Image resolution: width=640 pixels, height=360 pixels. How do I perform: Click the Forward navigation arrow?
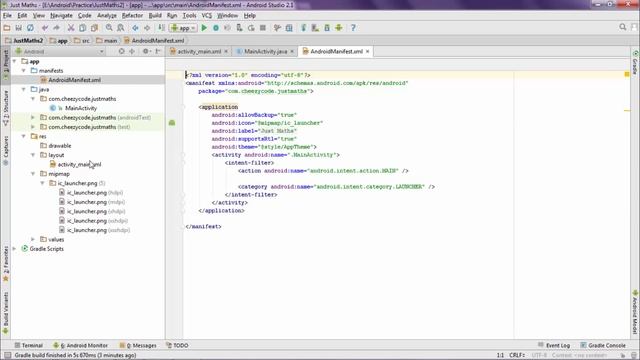click(147, 28)
